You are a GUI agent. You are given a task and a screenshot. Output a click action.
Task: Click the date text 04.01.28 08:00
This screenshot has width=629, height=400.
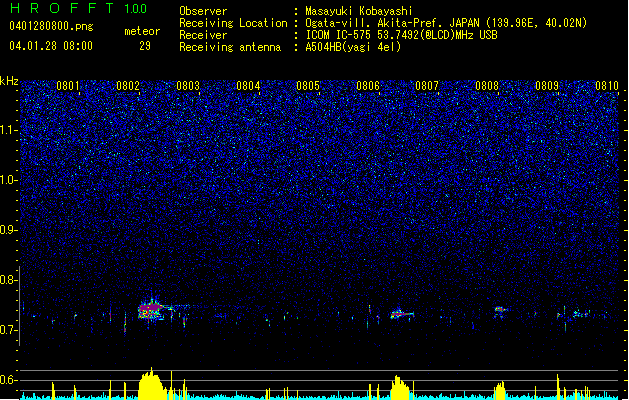[x=51, y=46]
